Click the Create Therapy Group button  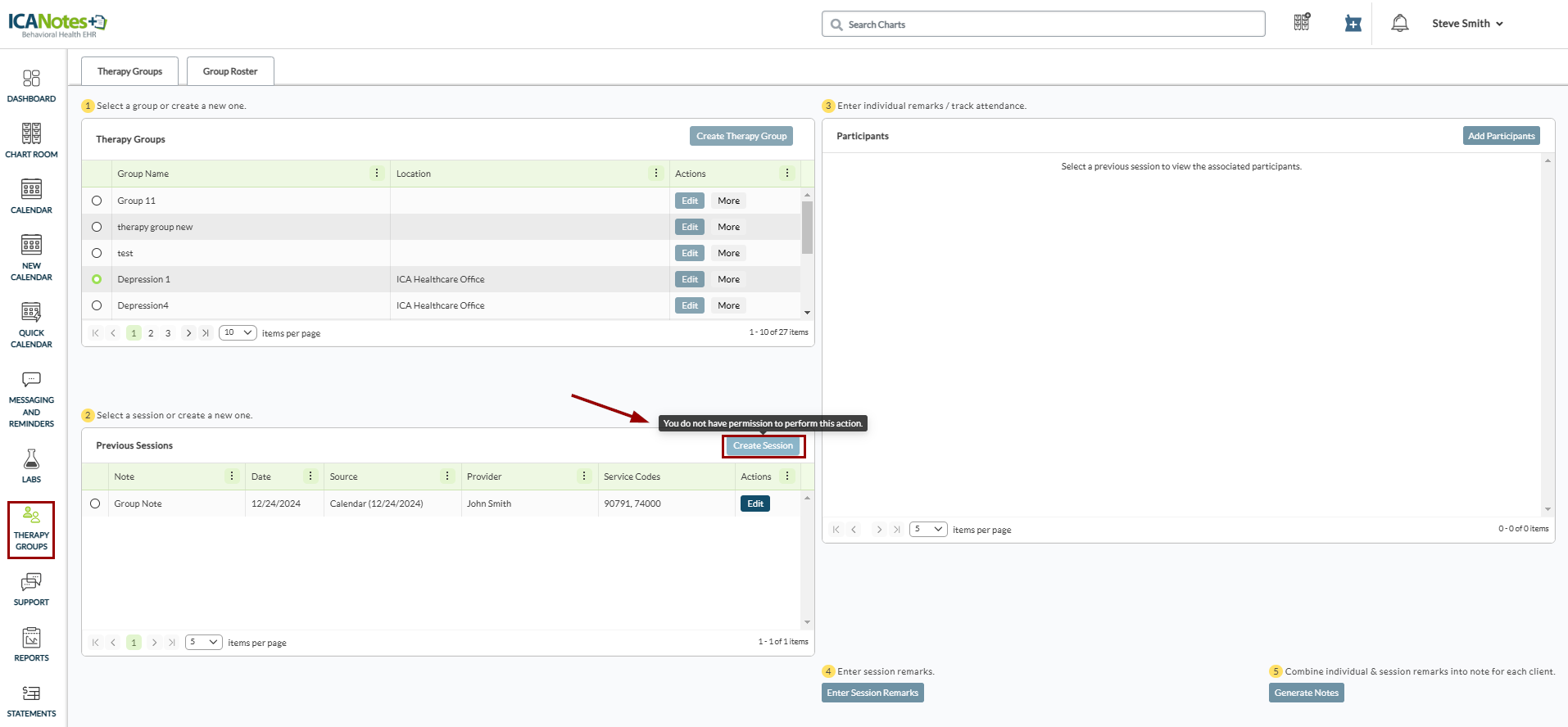pyautogui.click(x=741, y=136)
